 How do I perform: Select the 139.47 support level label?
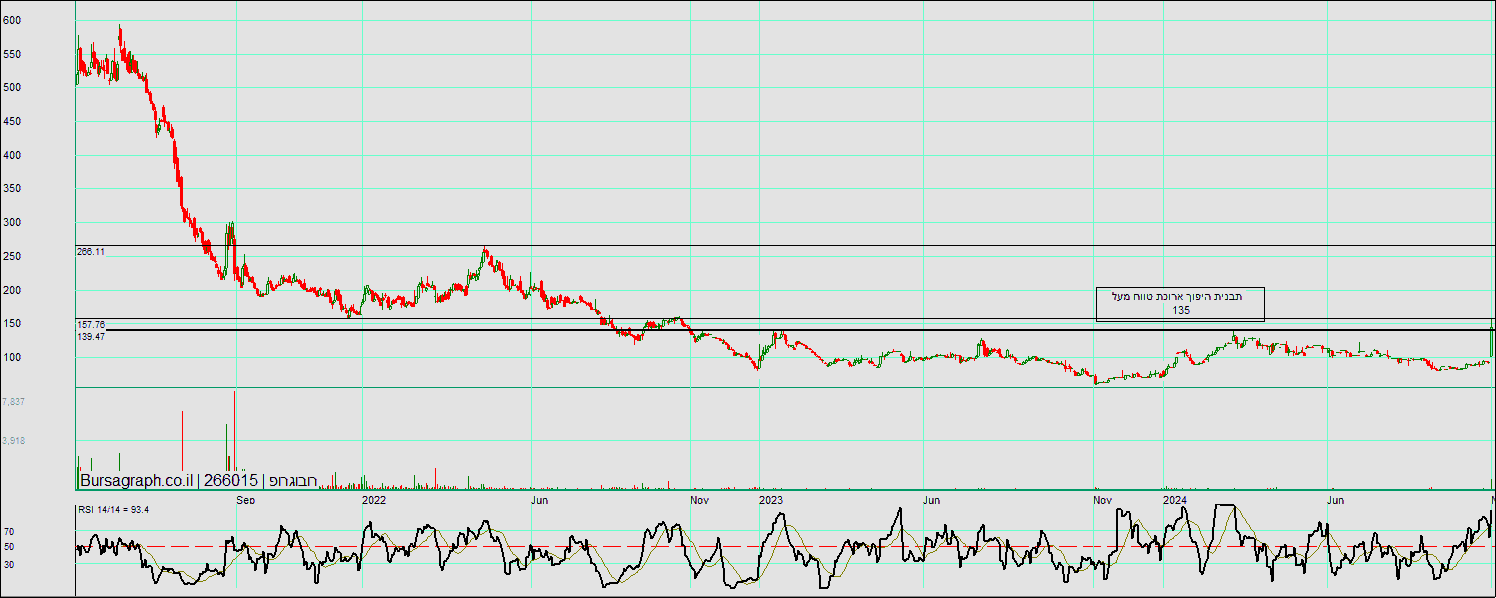tap(91, 337)
